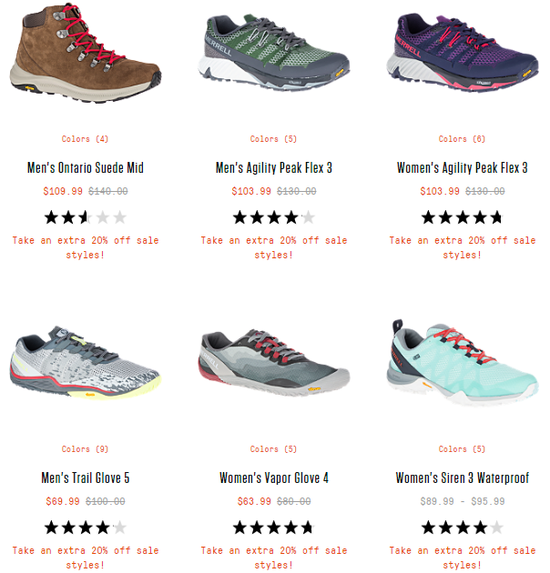Click Men's Trail Glove 5 title link
The image size is (550, 573).
(x=85, y=478)
